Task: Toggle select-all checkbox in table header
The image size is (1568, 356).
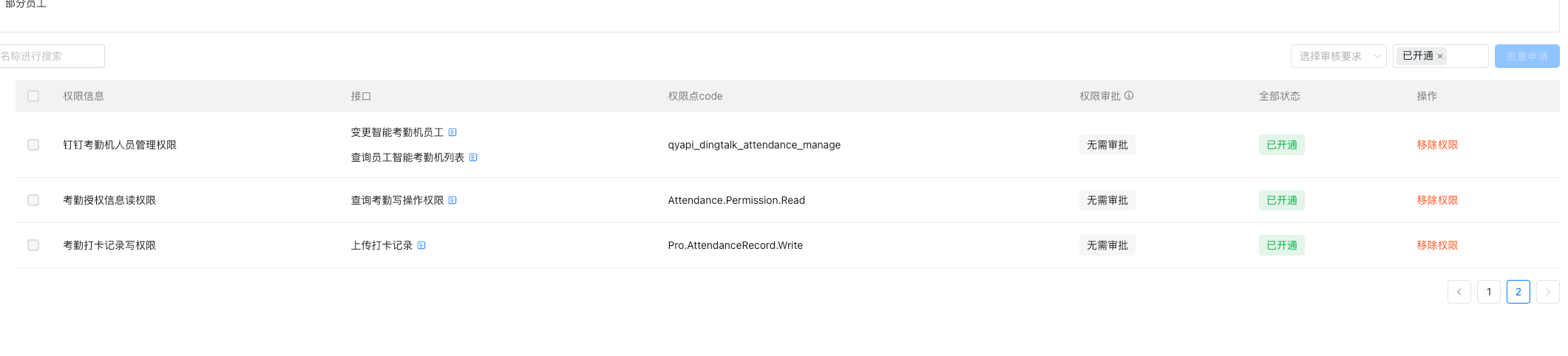Action: pyautogui.click(x=33, y=96)
